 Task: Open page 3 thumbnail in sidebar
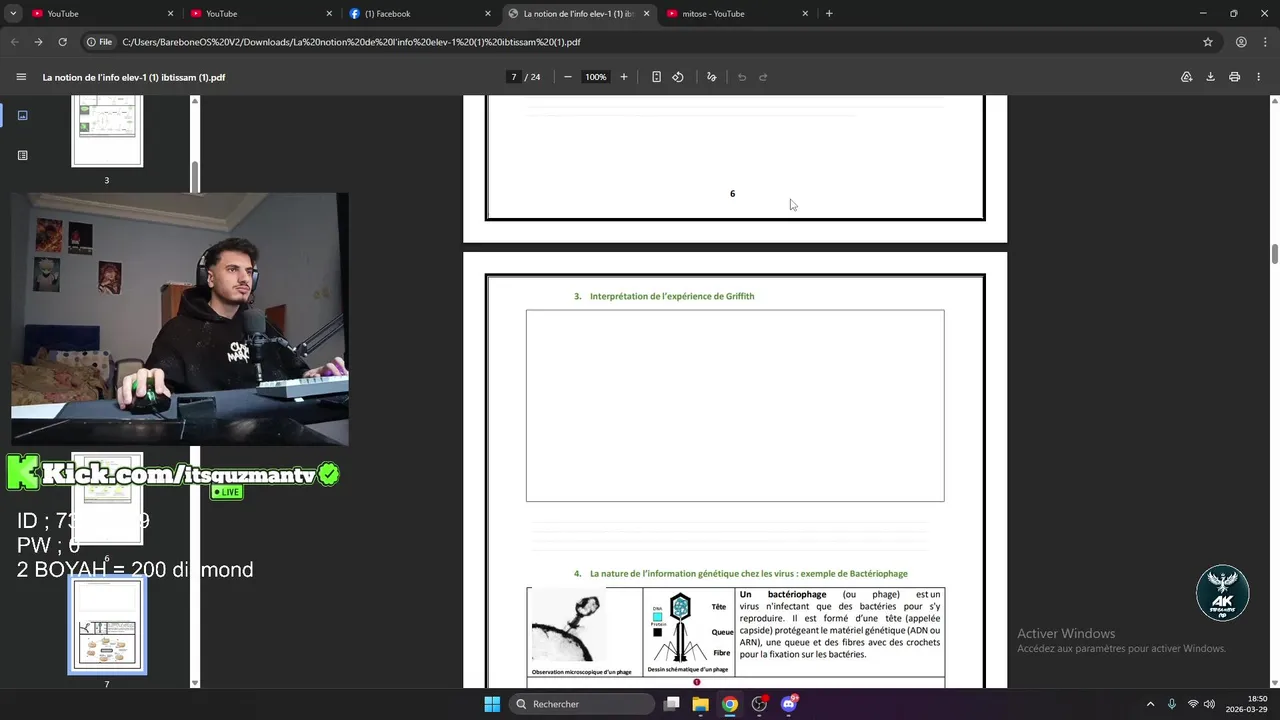(x=107, y=130)
